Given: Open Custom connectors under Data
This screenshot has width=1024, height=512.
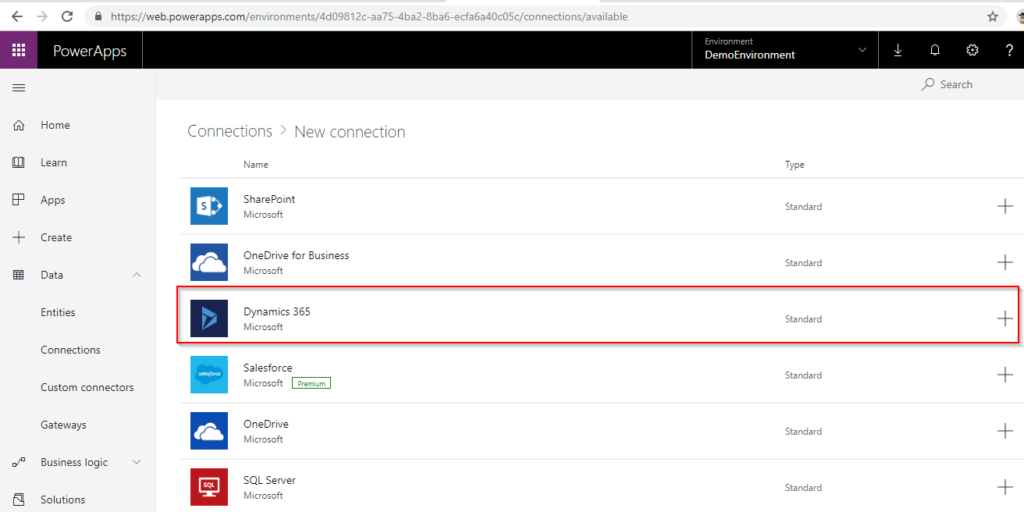Looking at the screenshot, I should (87, 387).
